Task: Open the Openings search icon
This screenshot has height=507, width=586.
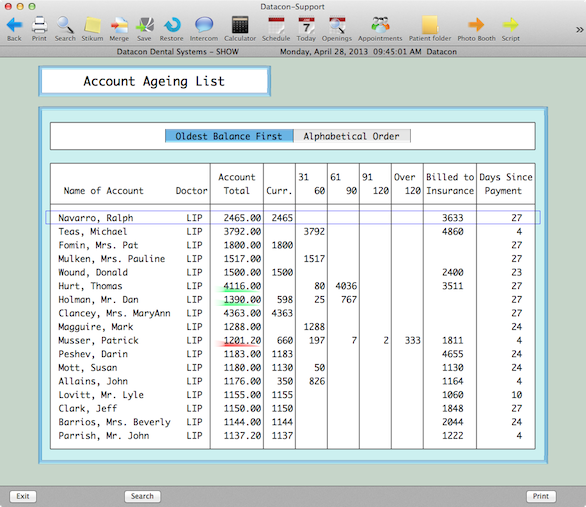Action: click(x=337, y=25)
